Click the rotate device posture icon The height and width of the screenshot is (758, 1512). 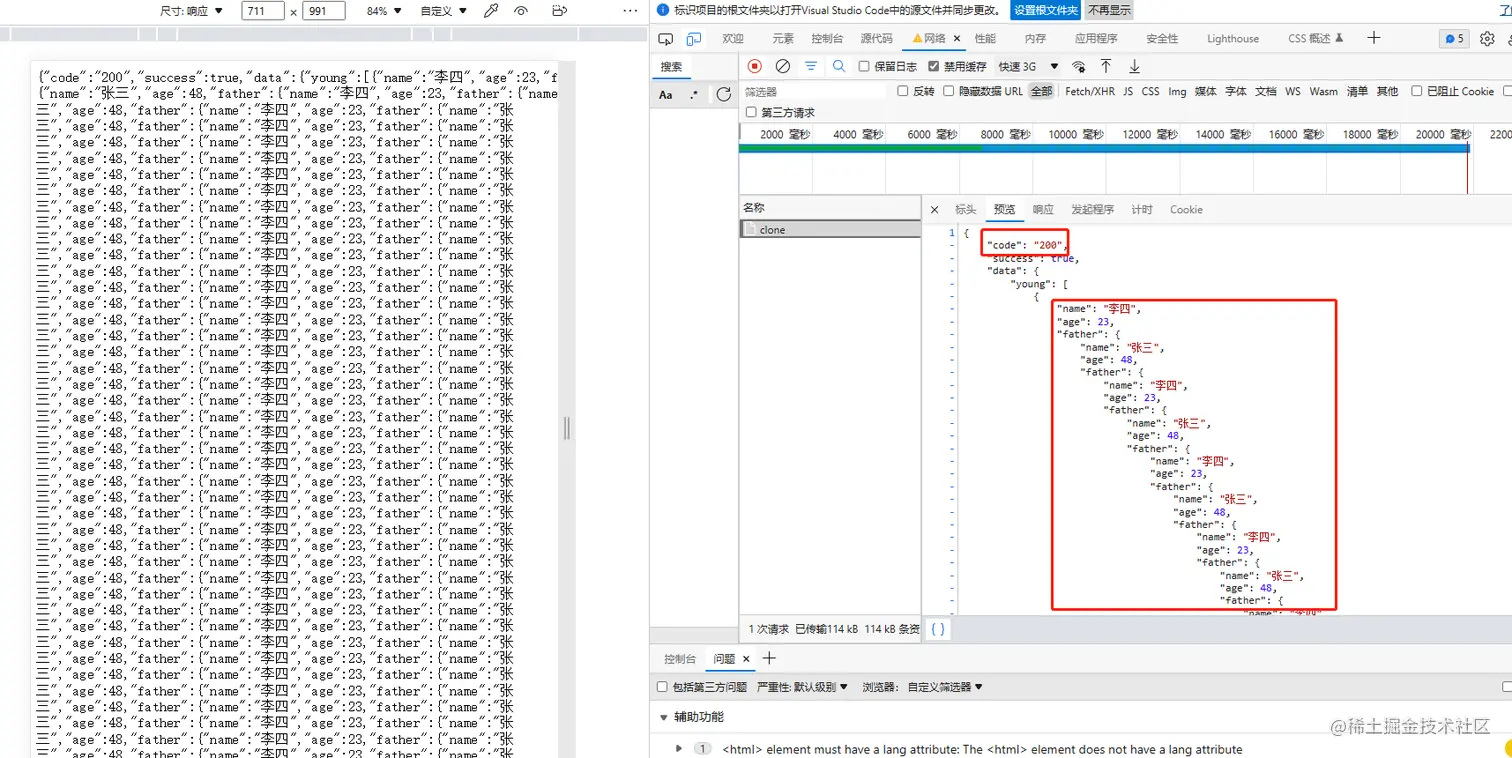click(x=559, y=11)
